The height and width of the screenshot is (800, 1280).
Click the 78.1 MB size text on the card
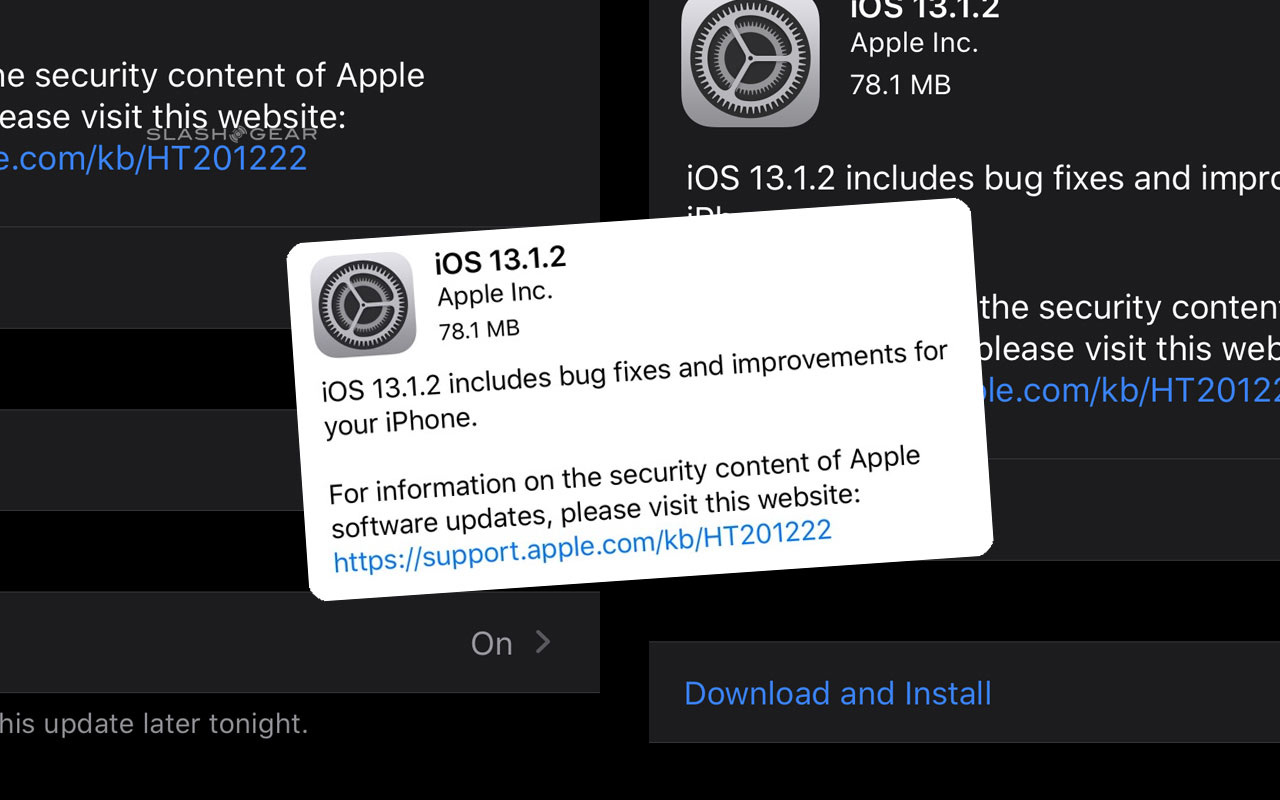[x=478, y=329]
